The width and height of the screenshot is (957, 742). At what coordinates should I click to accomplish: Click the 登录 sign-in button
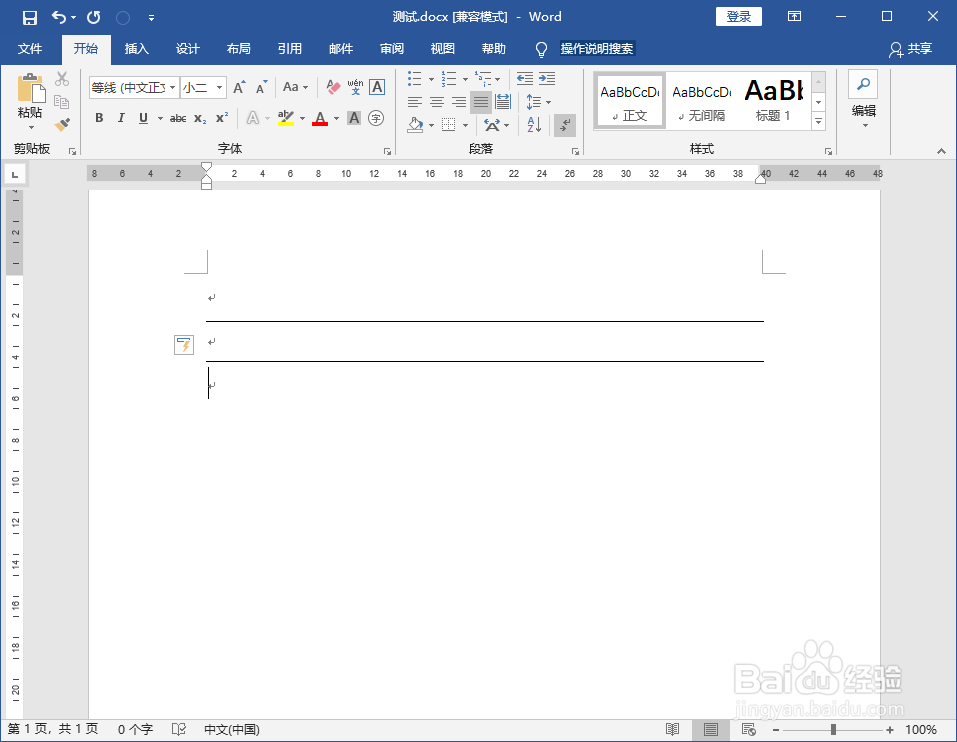(739, 17)
